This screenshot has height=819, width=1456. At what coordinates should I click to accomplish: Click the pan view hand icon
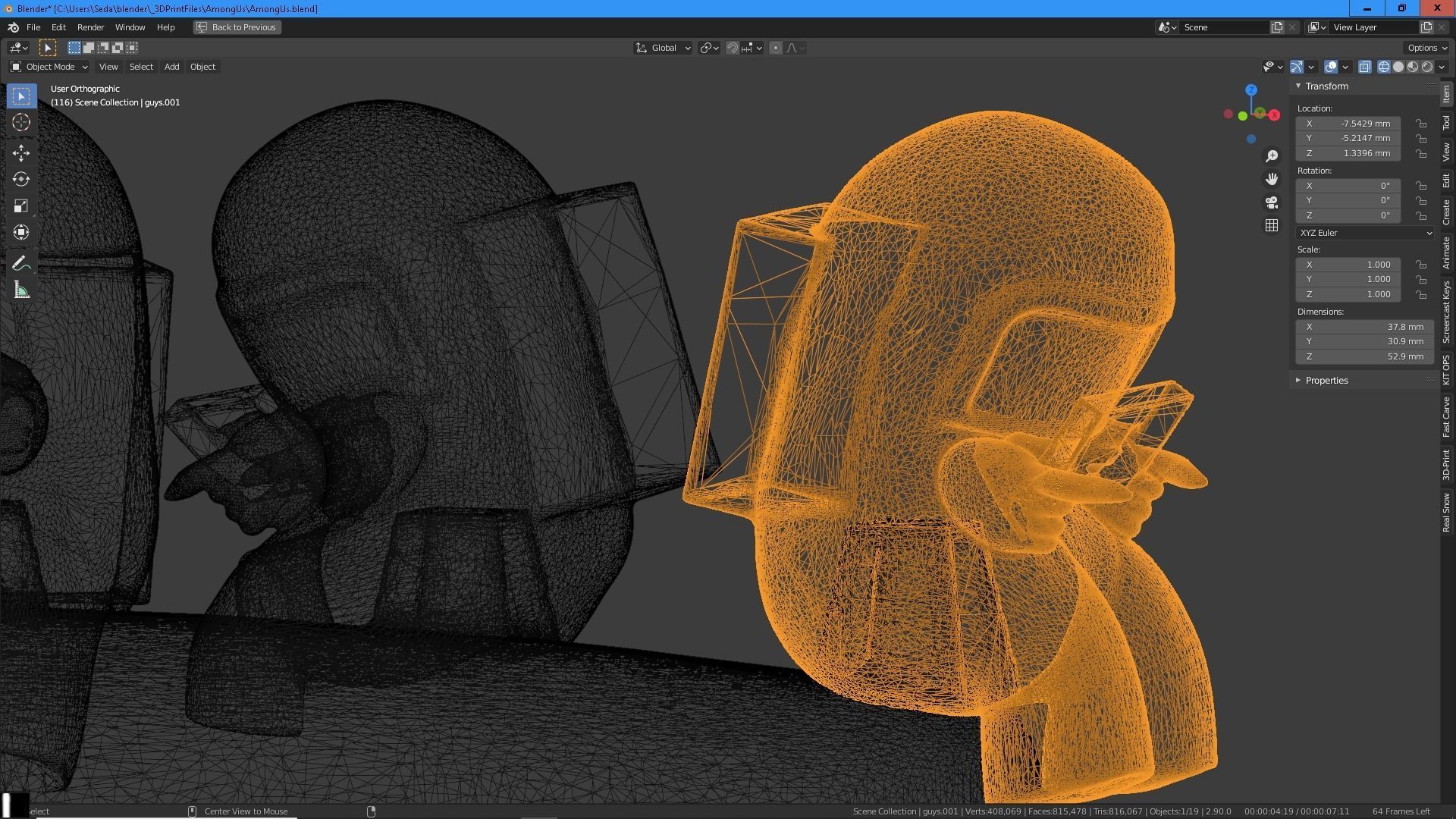tap(1272, 179)
